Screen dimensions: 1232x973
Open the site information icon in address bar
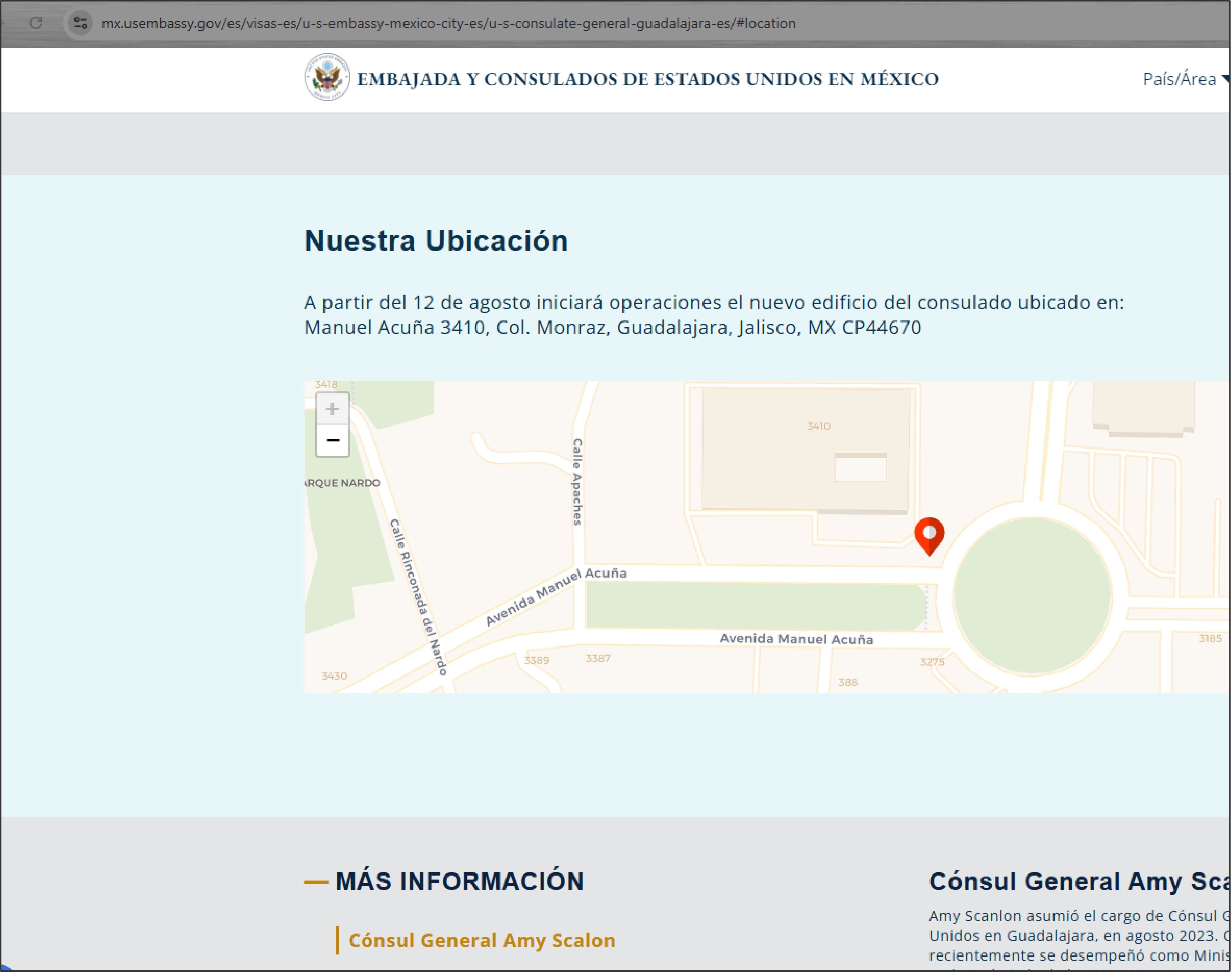pos(80,23)
